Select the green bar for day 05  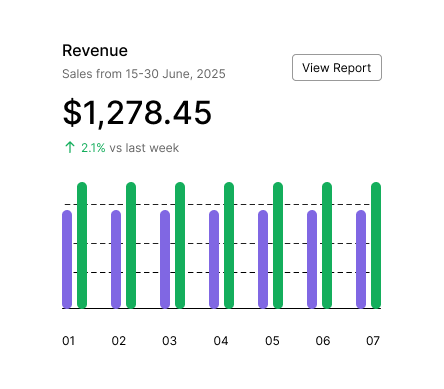(278, 245)
